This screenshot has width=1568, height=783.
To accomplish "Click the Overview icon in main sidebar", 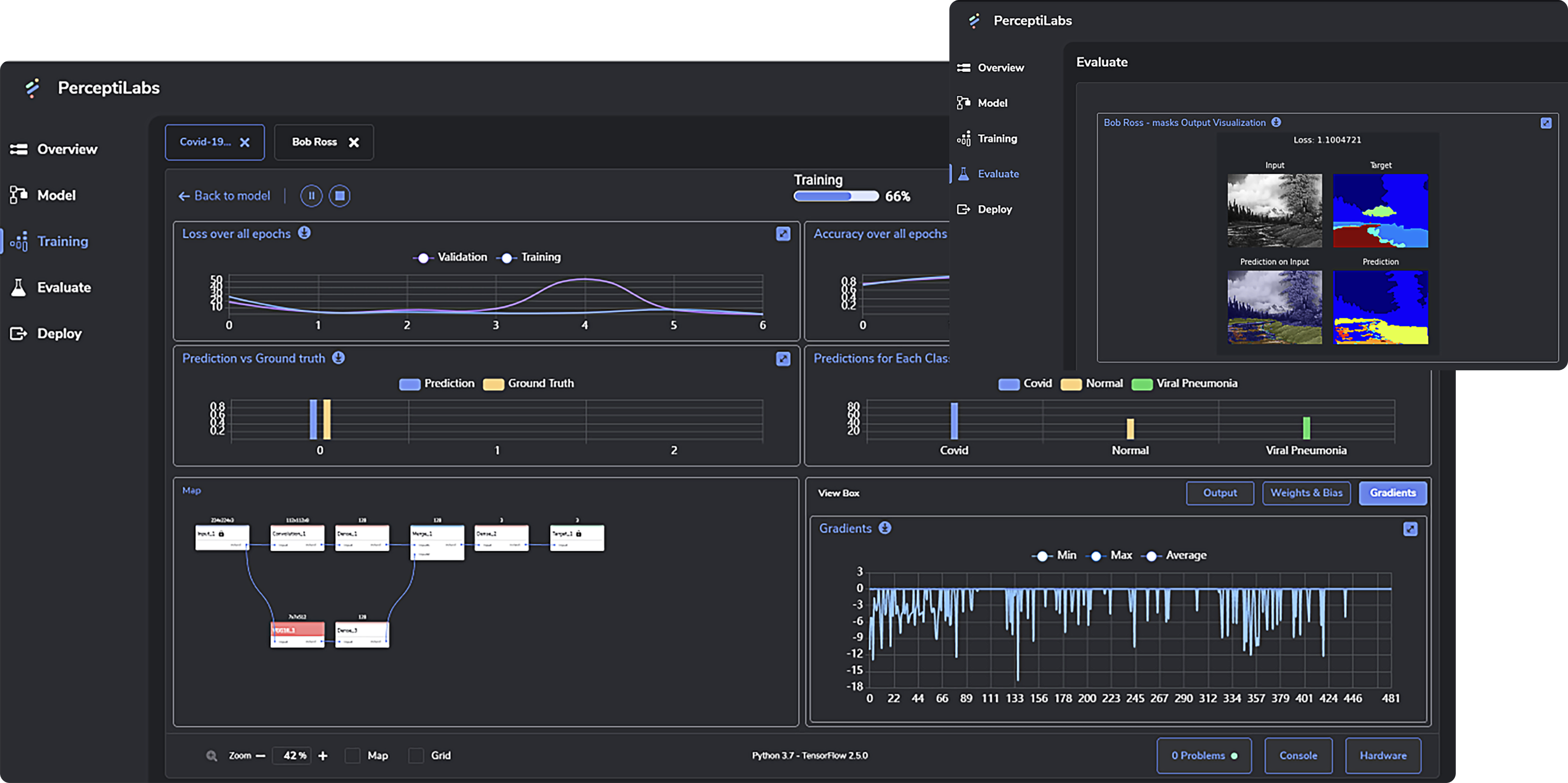I will 19,149.
